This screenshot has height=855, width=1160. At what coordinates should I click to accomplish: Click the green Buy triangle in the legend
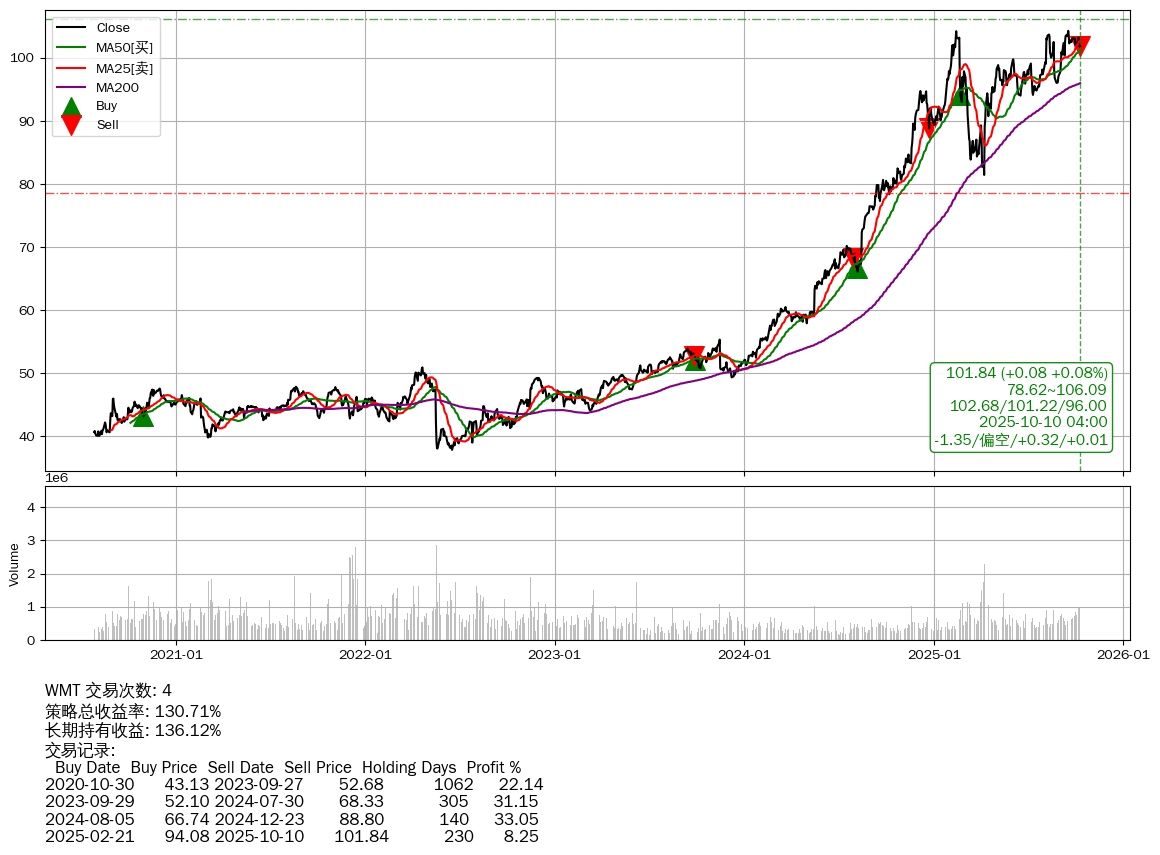coord(71,106)
